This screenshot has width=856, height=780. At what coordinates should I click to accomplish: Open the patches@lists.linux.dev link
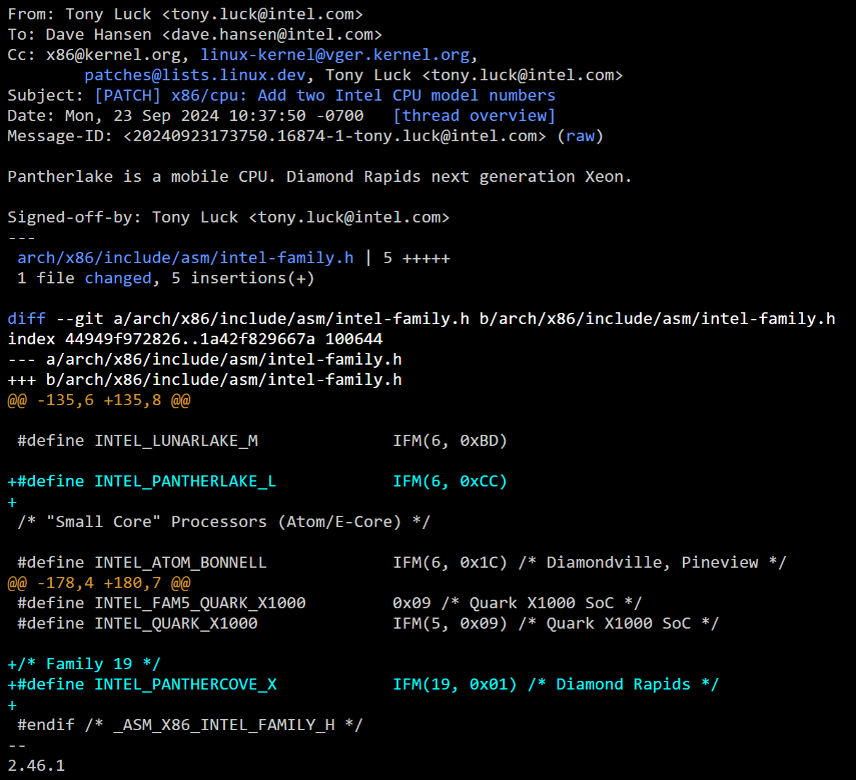tap(195, 75)
